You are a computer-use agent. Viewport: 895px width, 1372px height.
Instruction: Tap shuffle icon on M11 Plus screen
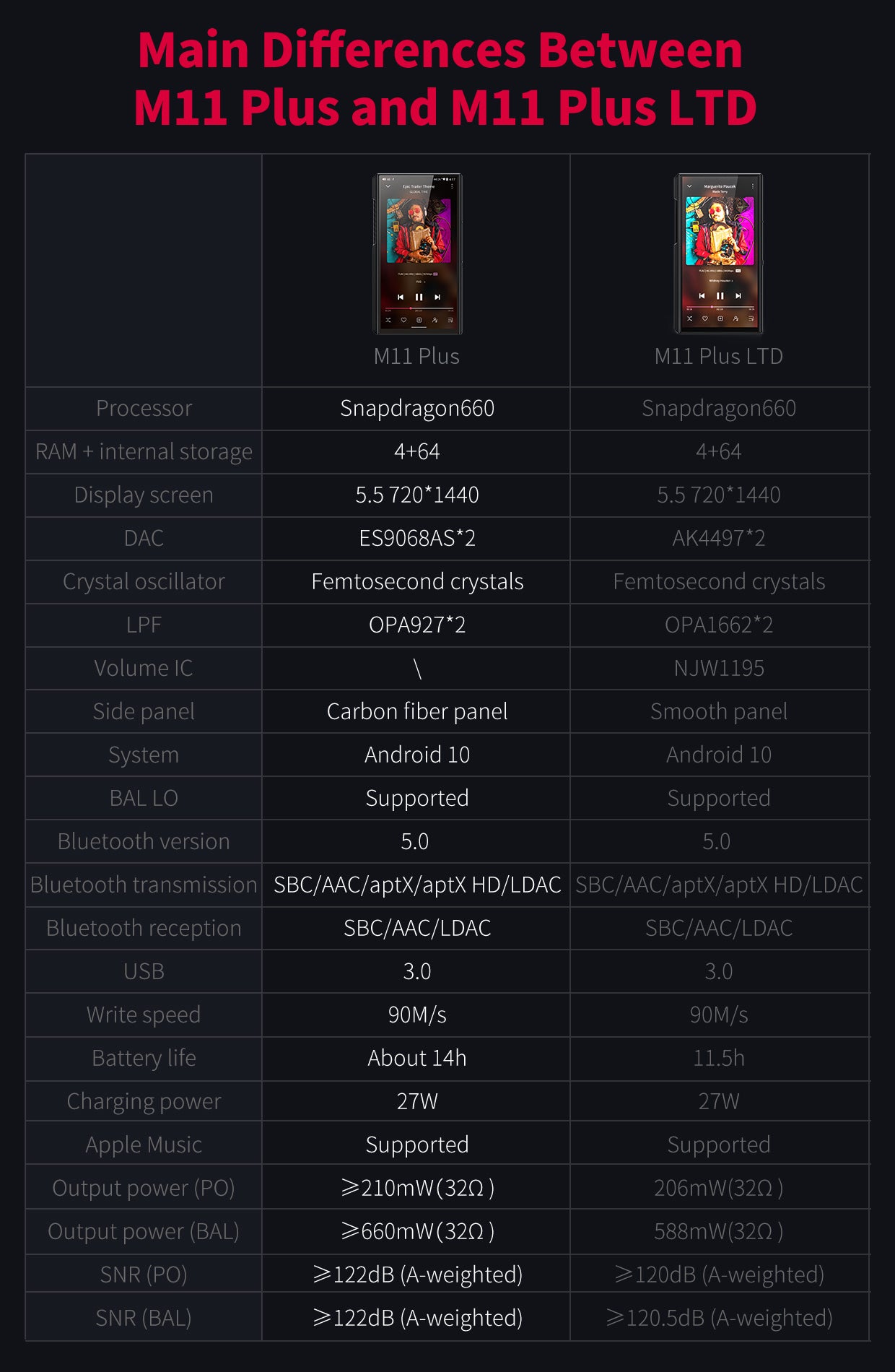click(x=388, y=319)
